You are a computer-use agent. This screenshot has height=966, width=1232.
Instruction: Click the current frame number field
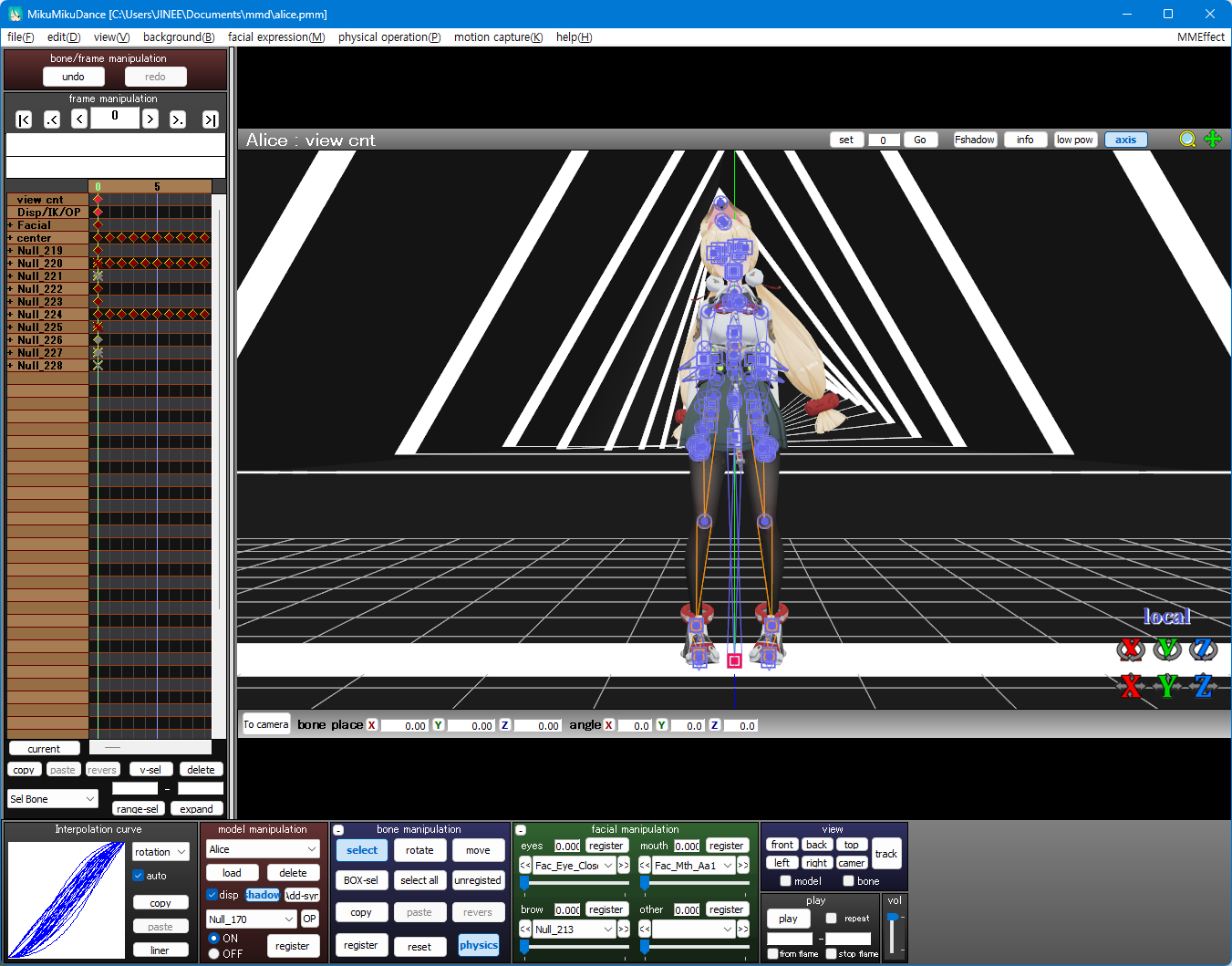point(114,117)
